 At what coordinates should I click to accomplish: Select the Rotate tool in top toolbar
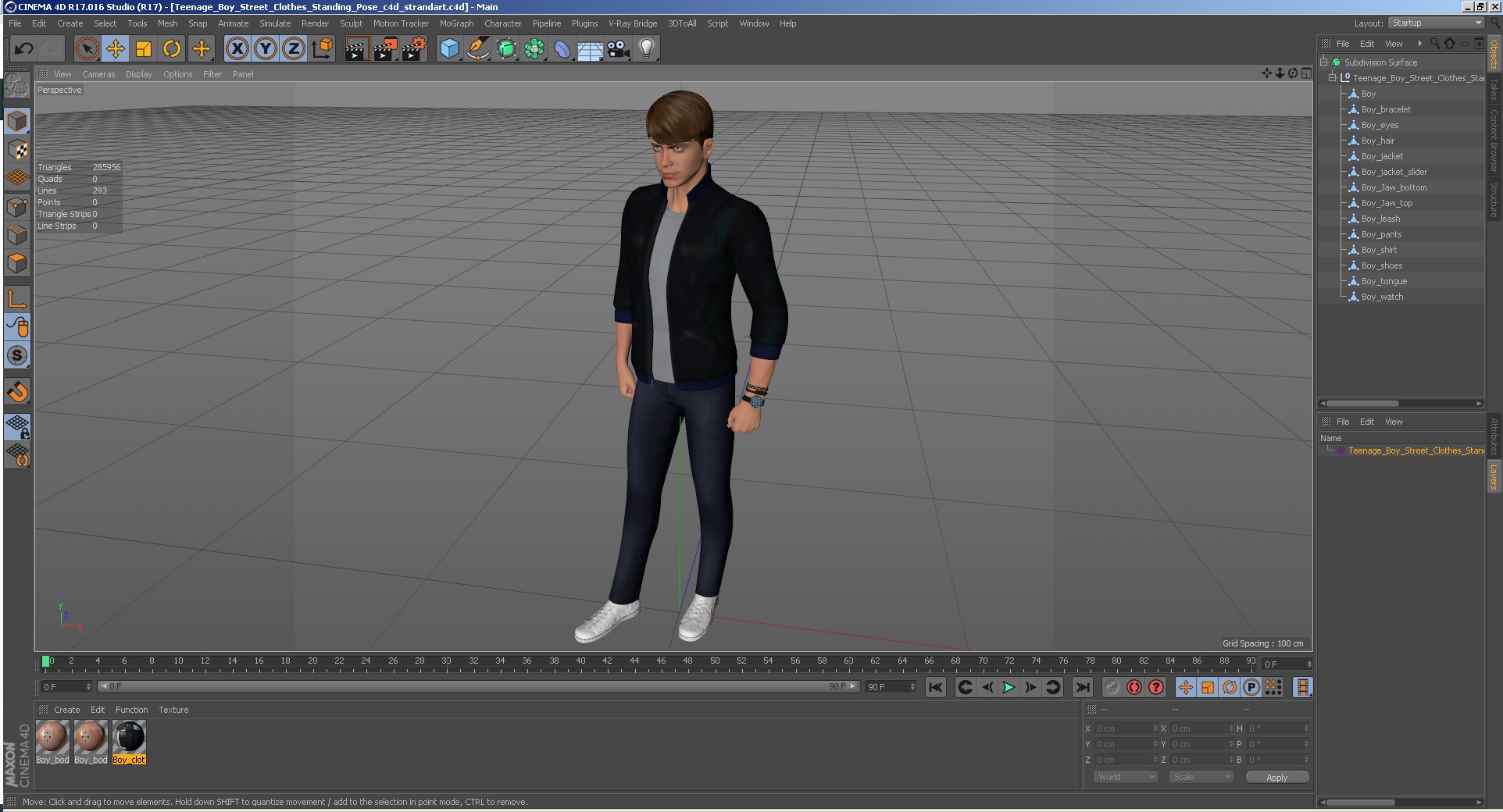(172, 49)
